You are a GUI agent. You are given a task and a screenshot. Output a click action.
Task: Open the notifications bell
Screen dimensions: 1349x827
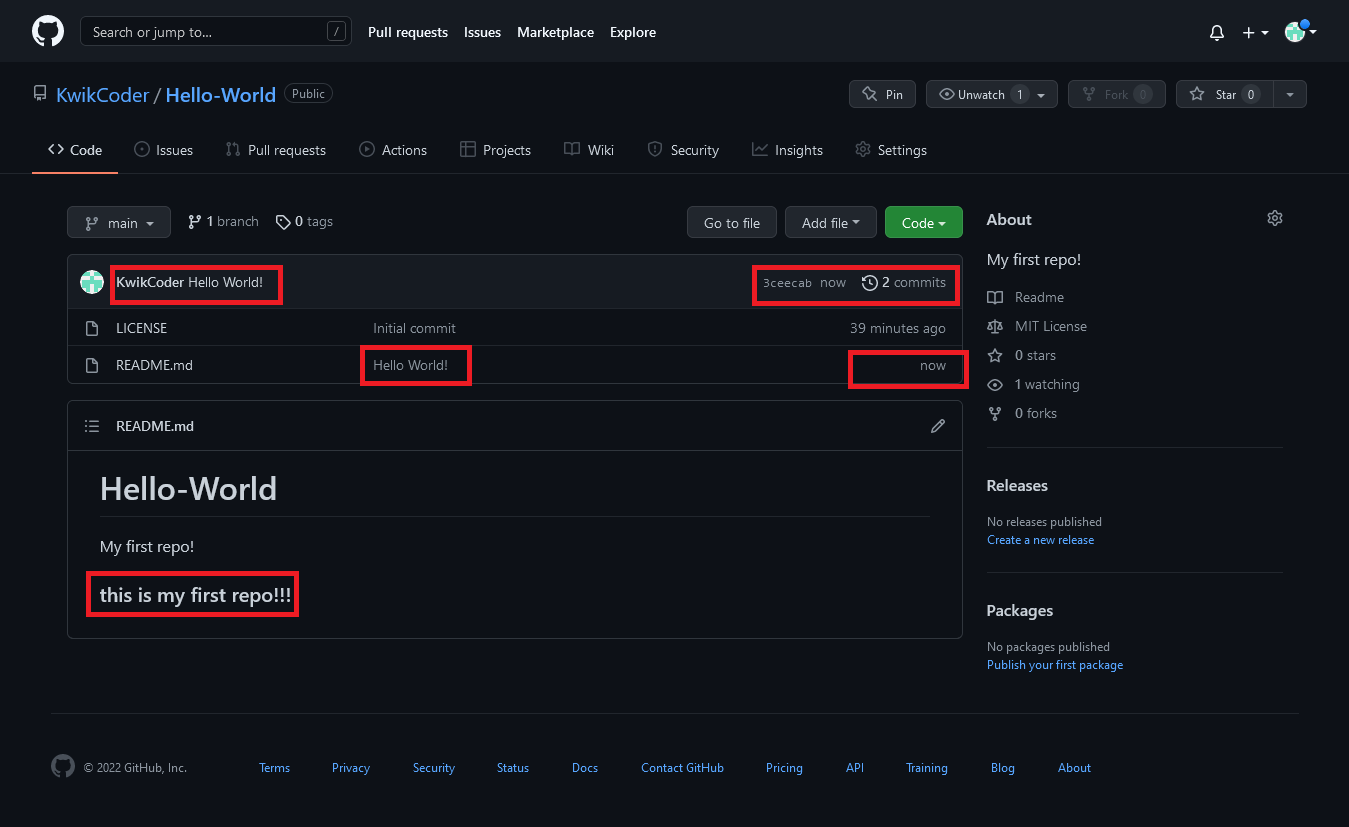(x=1217, y=33)
